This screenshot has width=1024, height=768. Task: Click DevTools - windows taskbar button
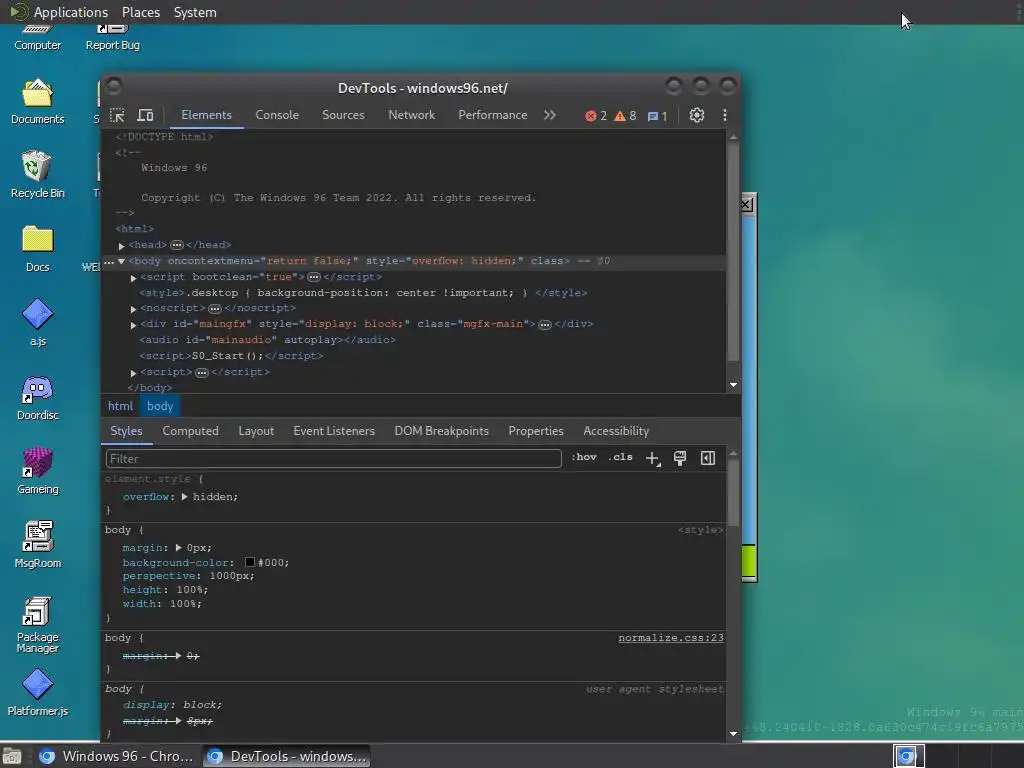[x=286, y=756]
